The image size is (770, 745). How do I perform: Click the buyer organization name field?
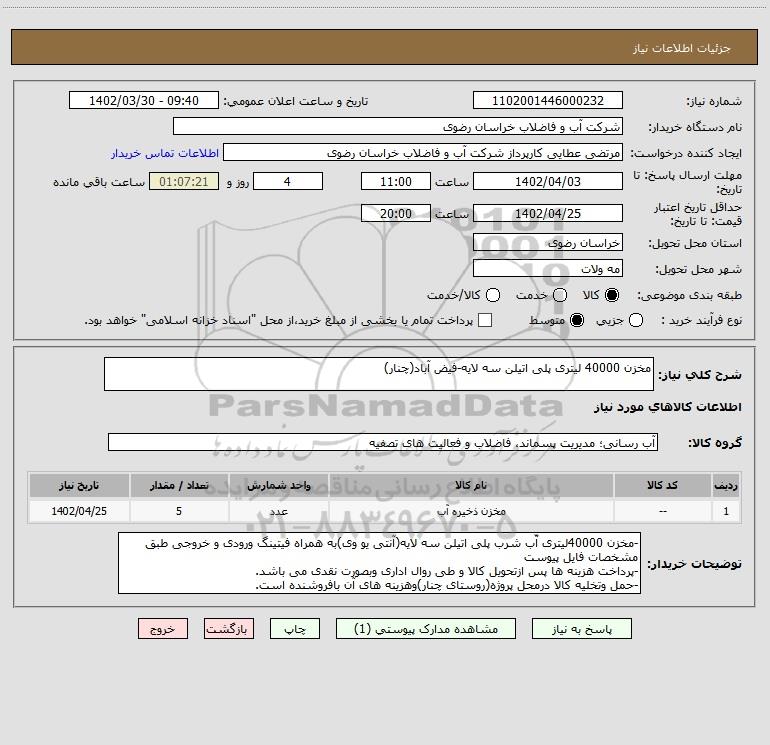click(398, 126)
